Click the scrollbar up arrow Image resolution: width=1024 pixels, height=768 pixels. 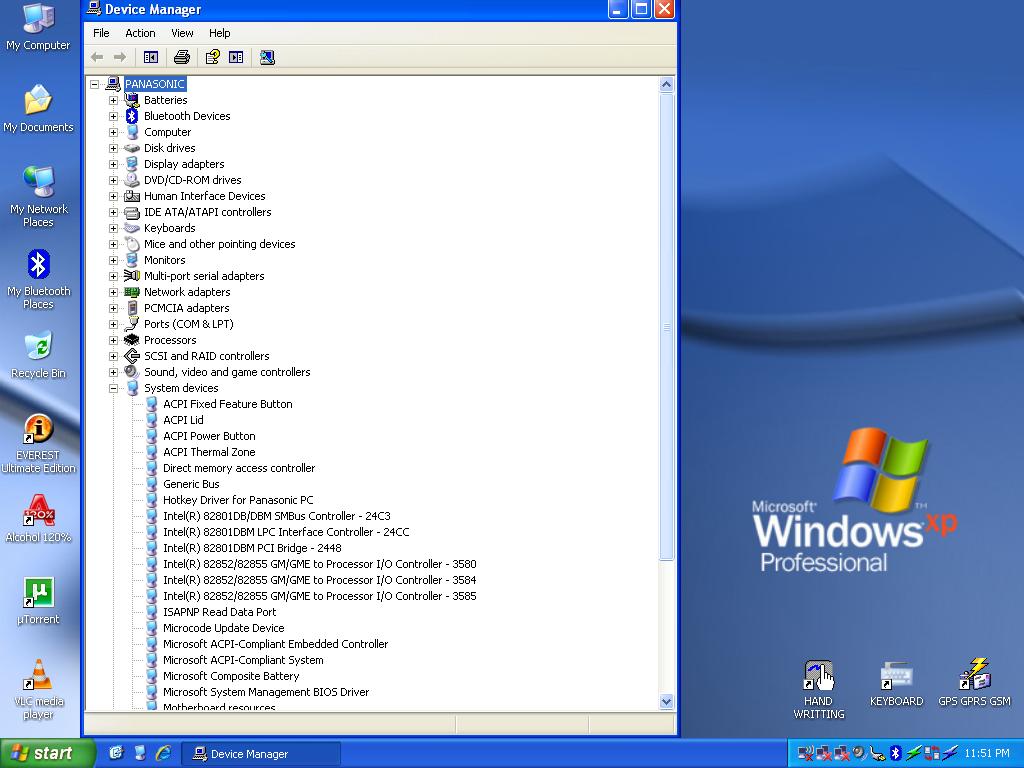(666, 84)
